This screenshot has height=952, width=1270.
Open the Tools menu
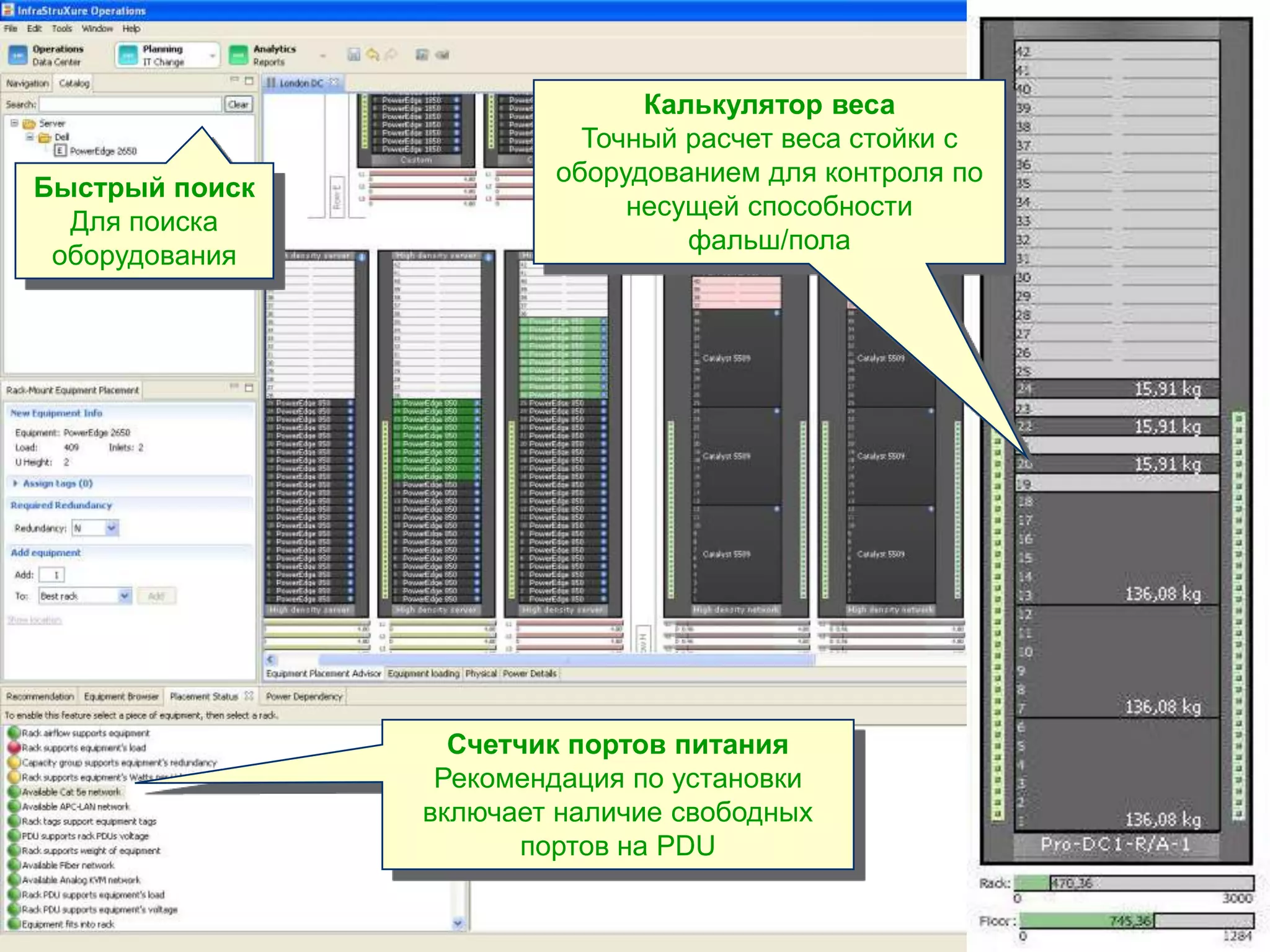61,29
